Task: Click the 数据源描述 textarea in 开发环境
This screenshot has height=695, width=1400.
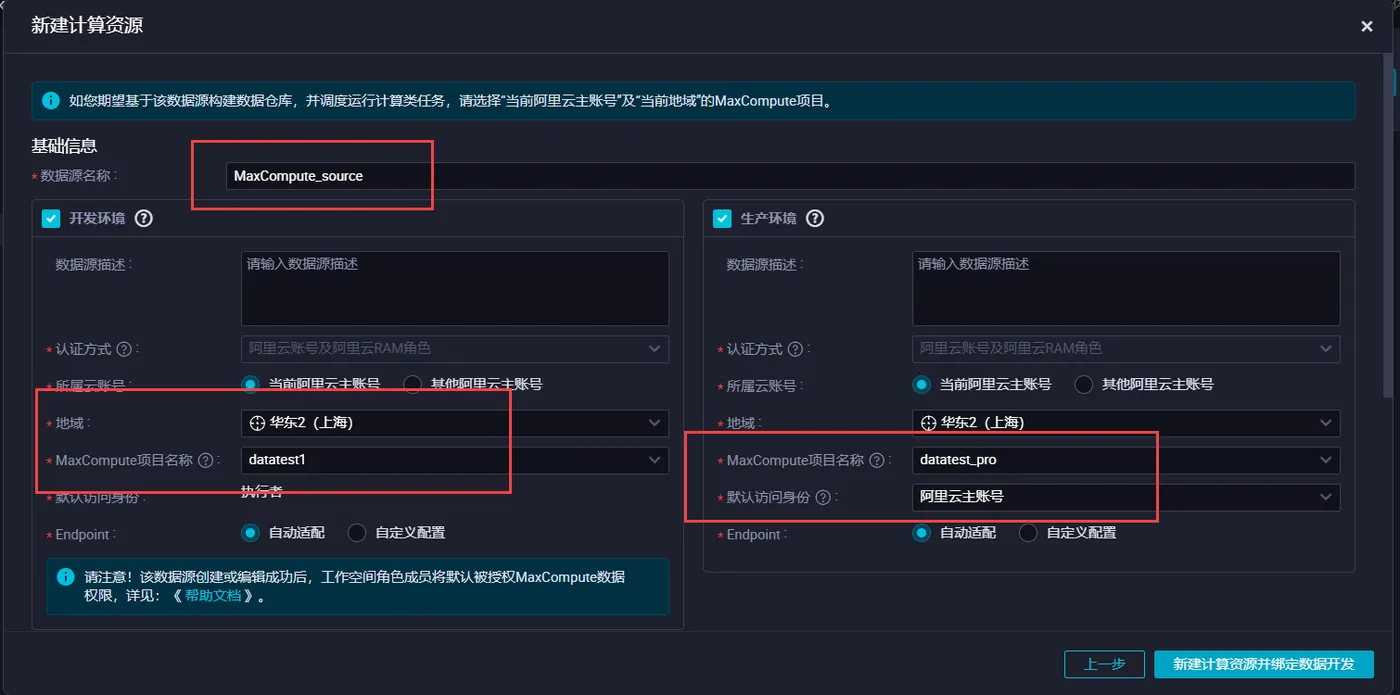Action: pos(455,288)
